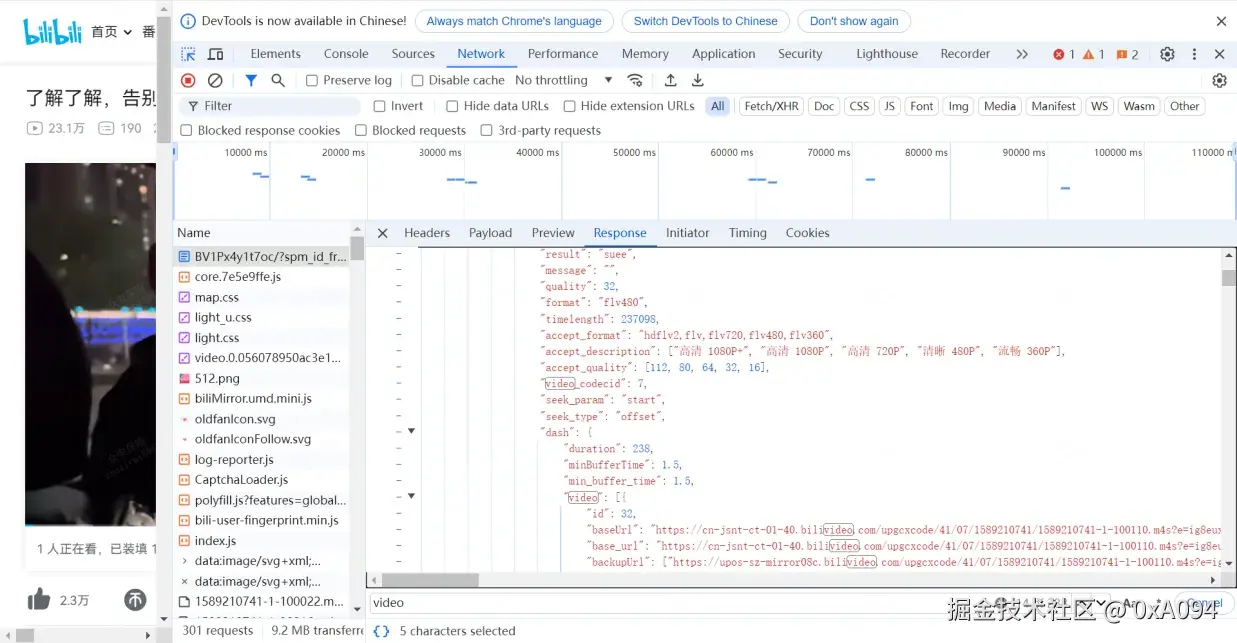Image resolution: width=1237 pixels, height=643 pixels.
Task: Open DevTools settings gear icon
Action: click(1167, 54)
